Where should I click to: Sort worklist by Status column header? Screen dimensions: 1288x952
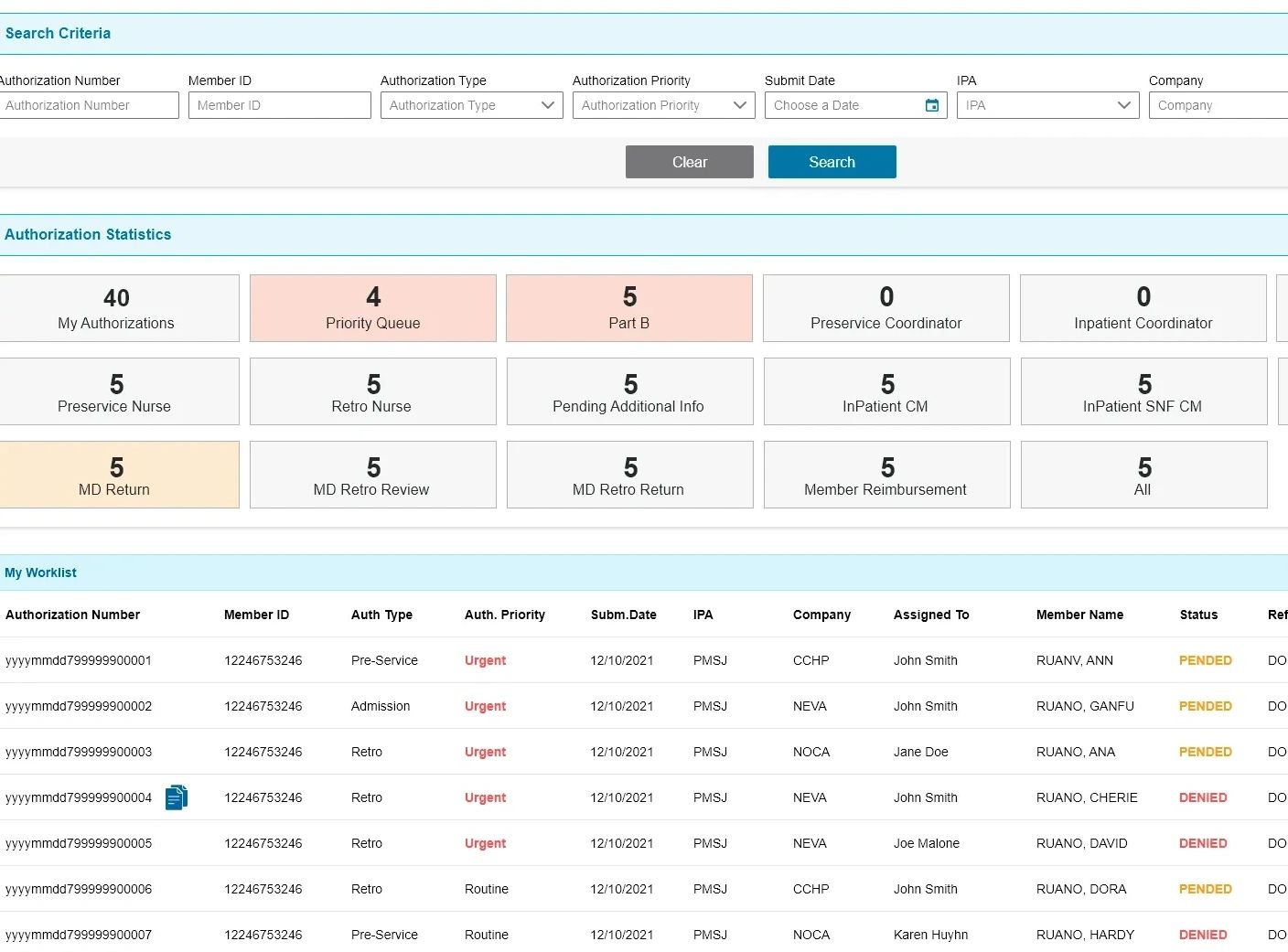point(1198,615)
